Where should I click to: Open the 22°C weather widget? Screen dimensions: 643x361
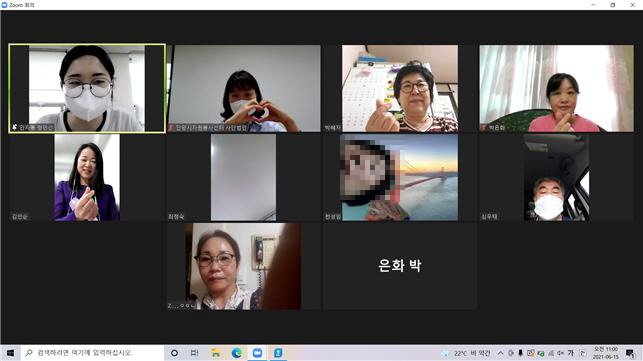point(466,353)
